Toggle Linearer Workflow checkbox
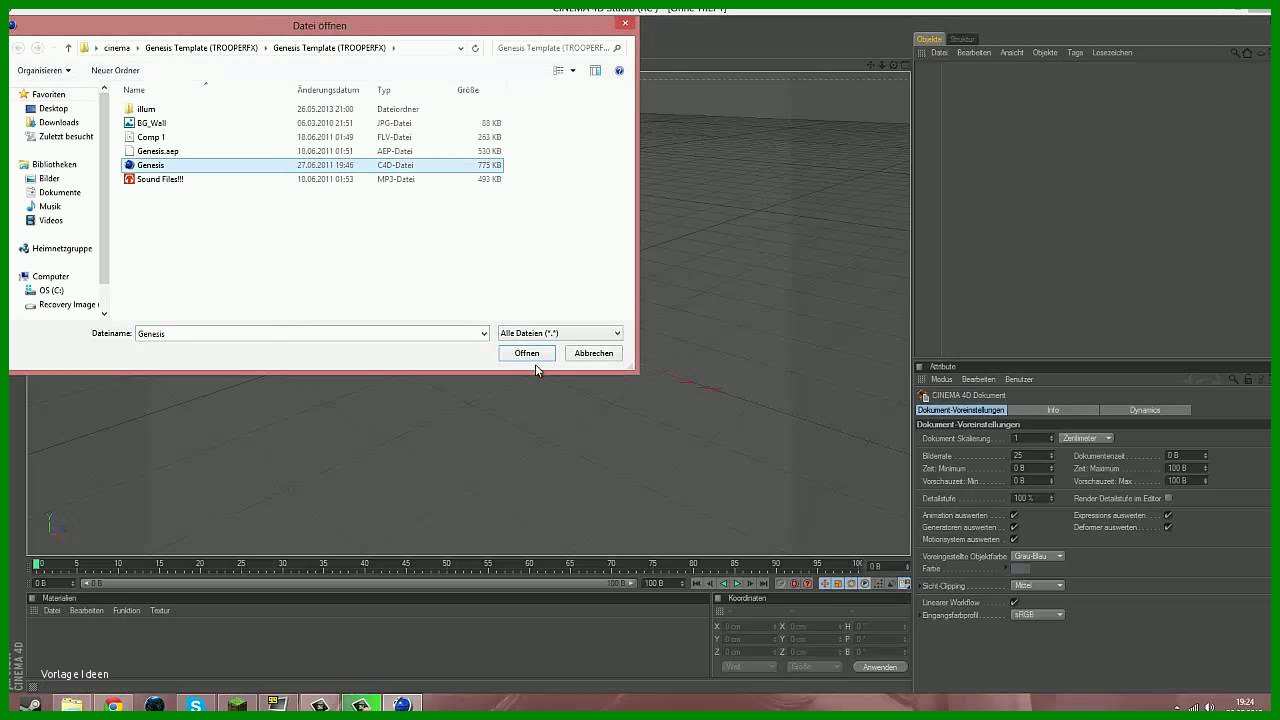The image size is (1280, 720). point(1014,603)
